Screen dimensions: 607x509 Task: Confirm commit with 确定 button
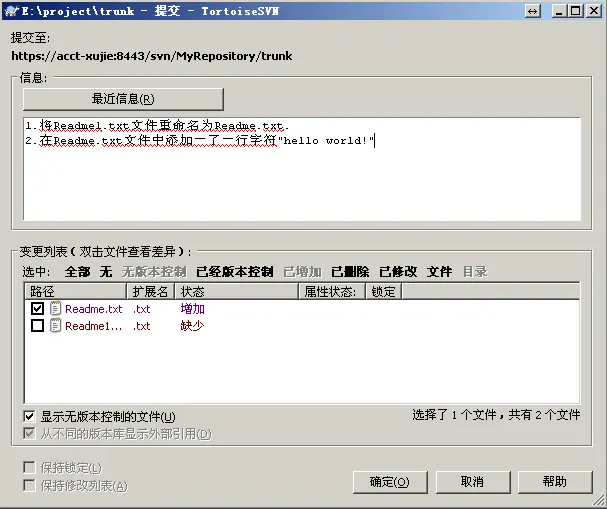click(390, 482)
